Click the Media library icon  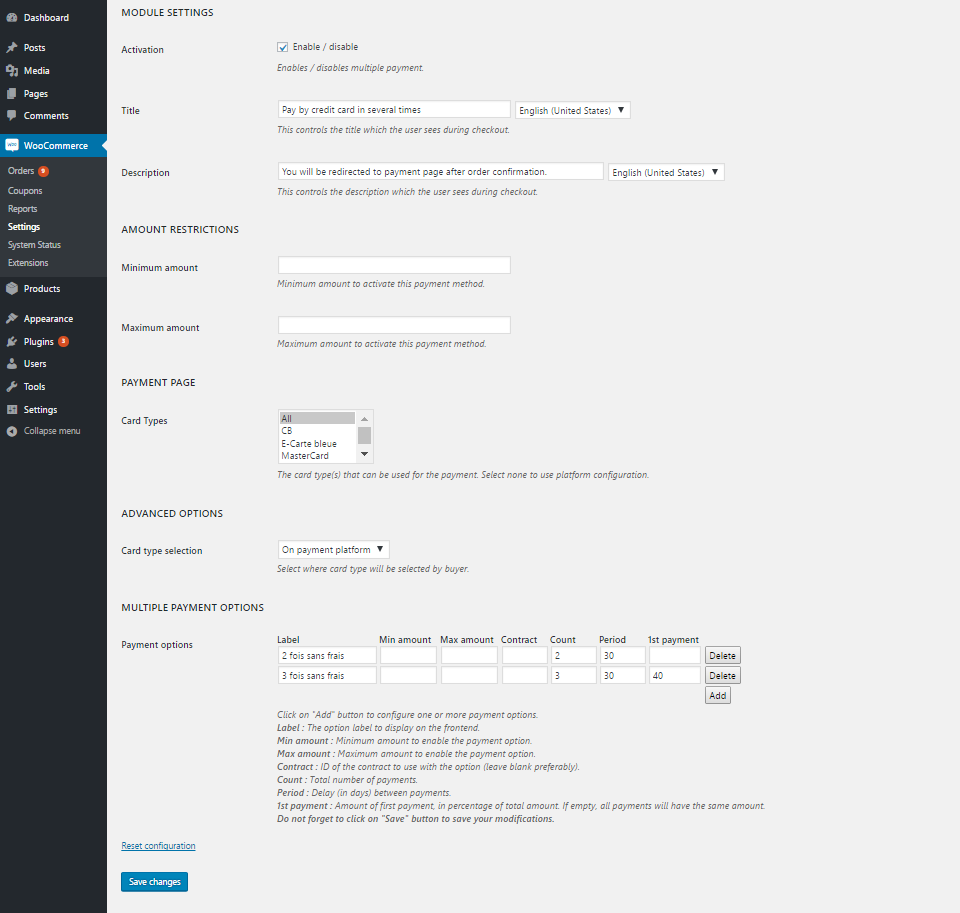[x=12, y=71]
